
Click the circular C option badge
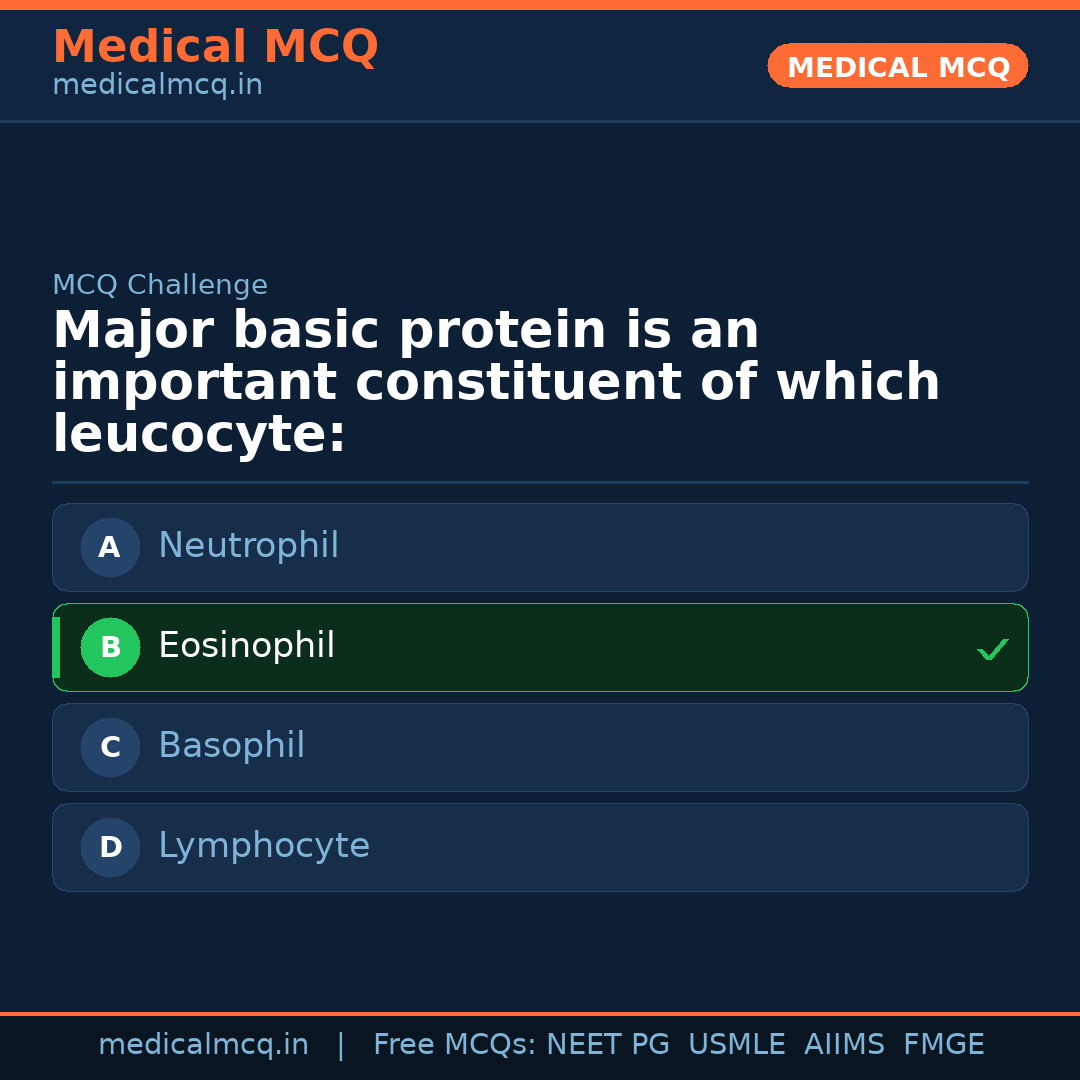(x=110, y=747)
